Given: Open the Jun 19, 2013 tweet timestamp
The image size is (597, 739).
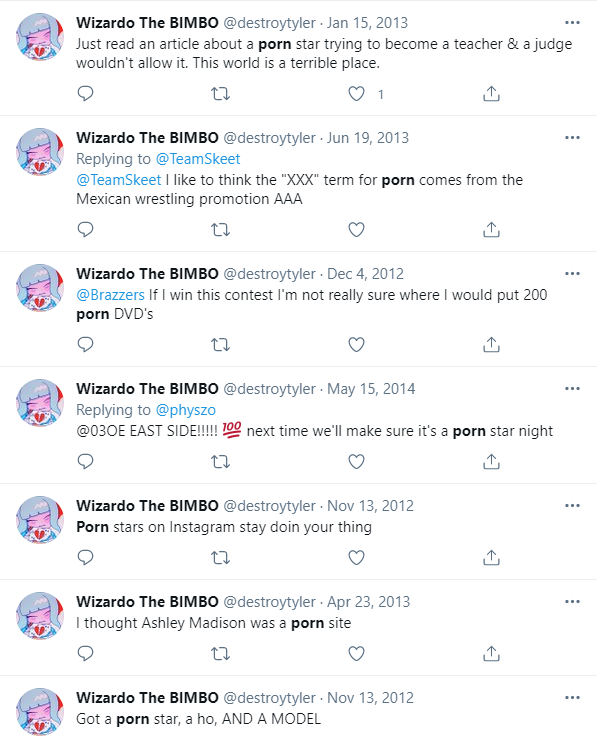Looking at the screenshot, I should click(x=368, y=138).
